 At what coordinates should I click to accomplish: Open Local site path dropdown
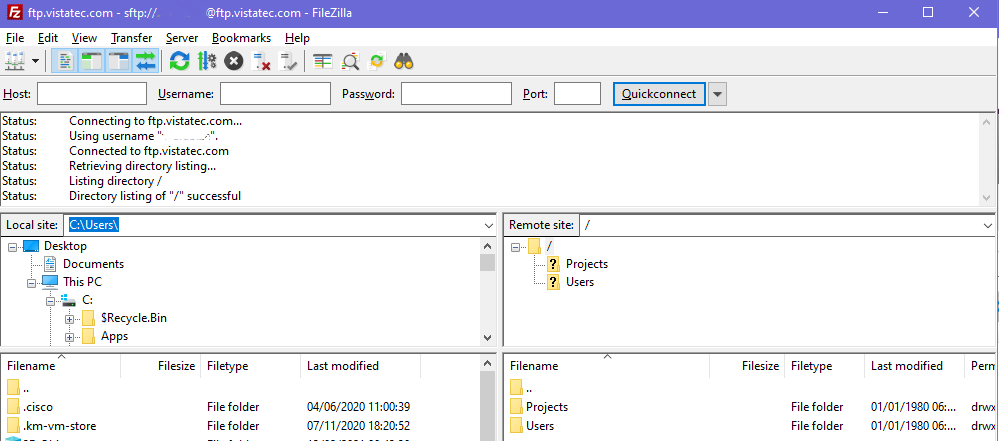click(489, 225)
